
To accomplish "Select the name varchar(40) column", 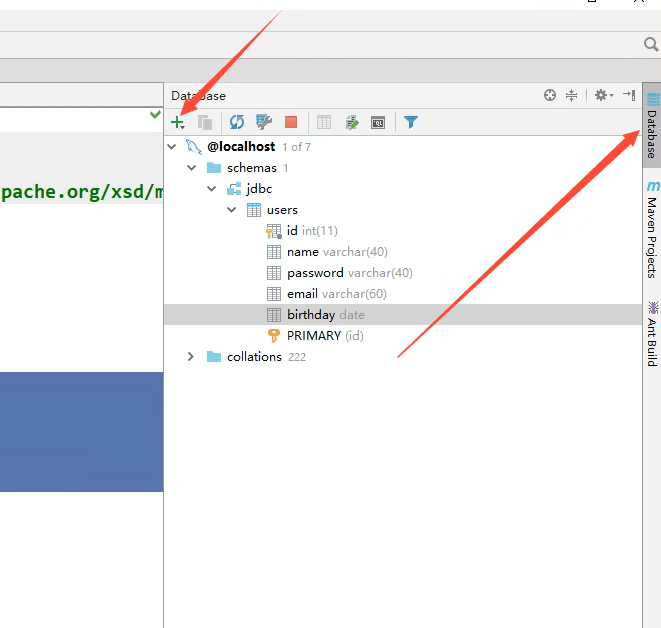I will [403, 252].
